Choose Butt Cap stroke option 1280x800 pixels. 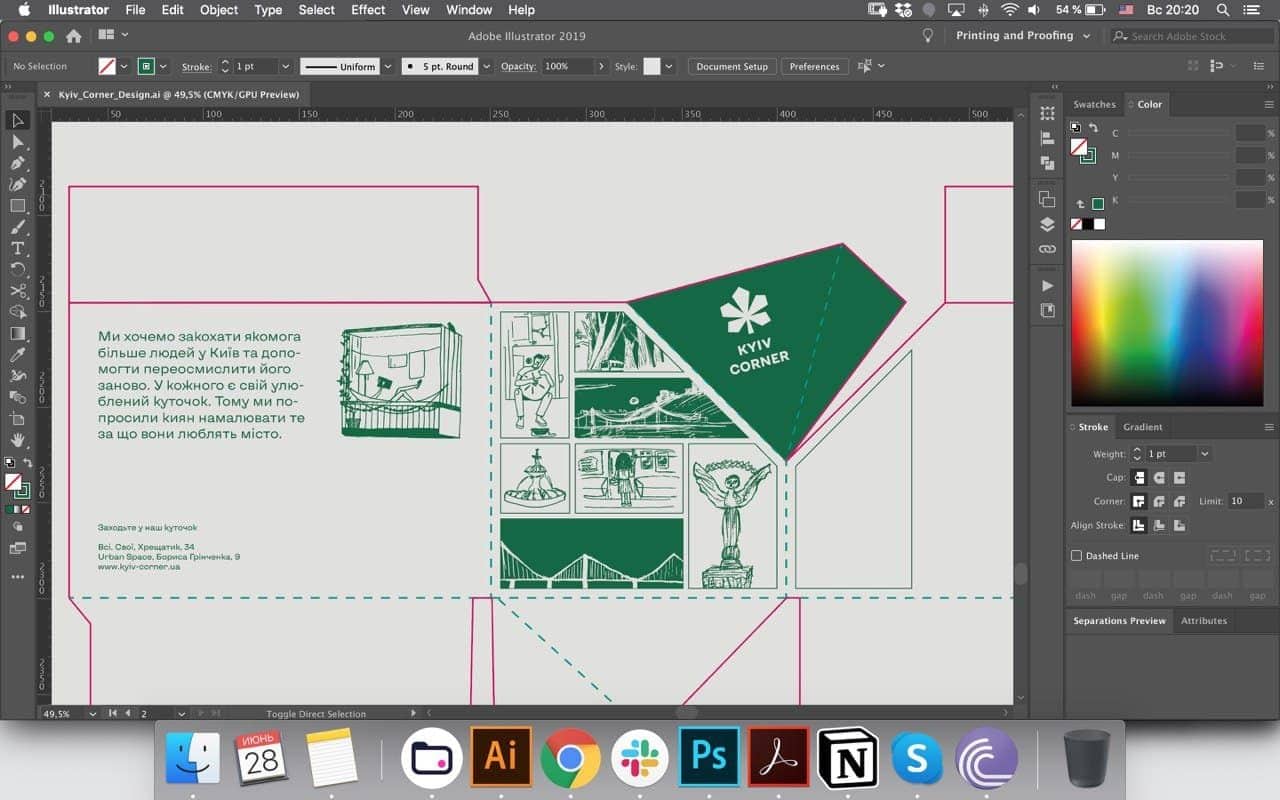(1138, 478)
